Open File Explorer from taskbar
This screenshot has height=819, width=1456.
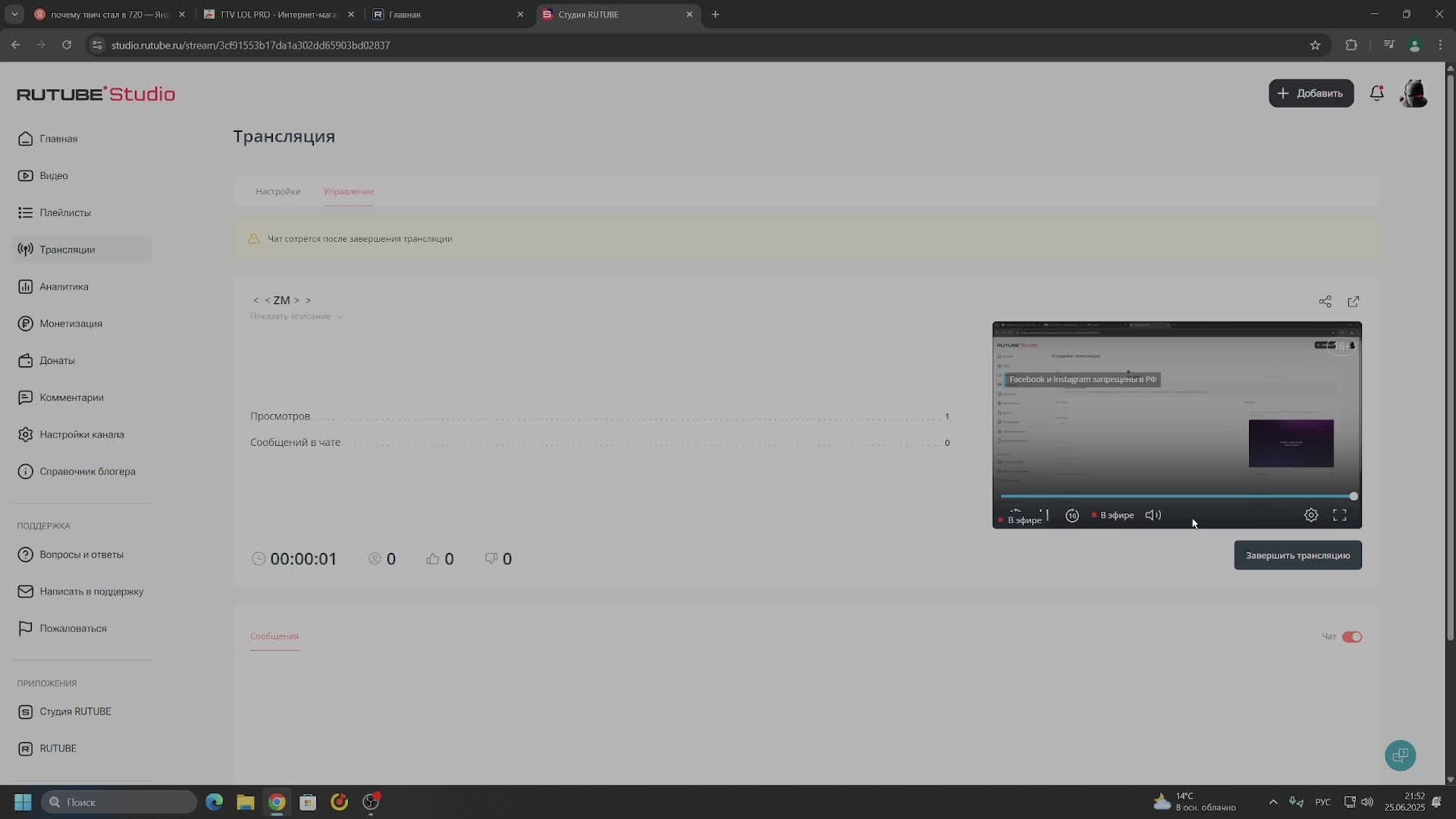coord(245,802)
